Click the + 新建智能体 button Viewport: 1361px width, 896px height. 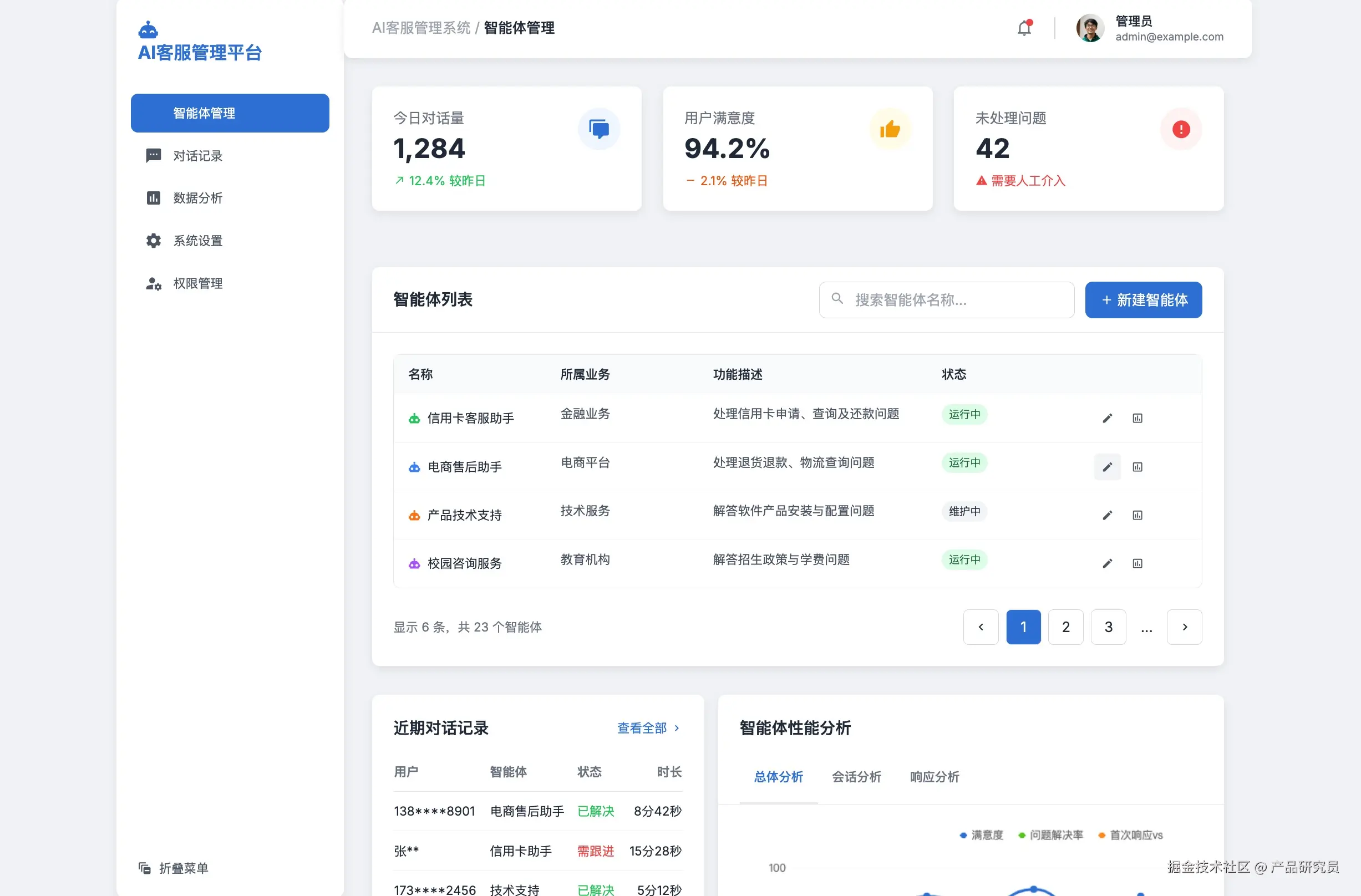[x=1143, y=299]
